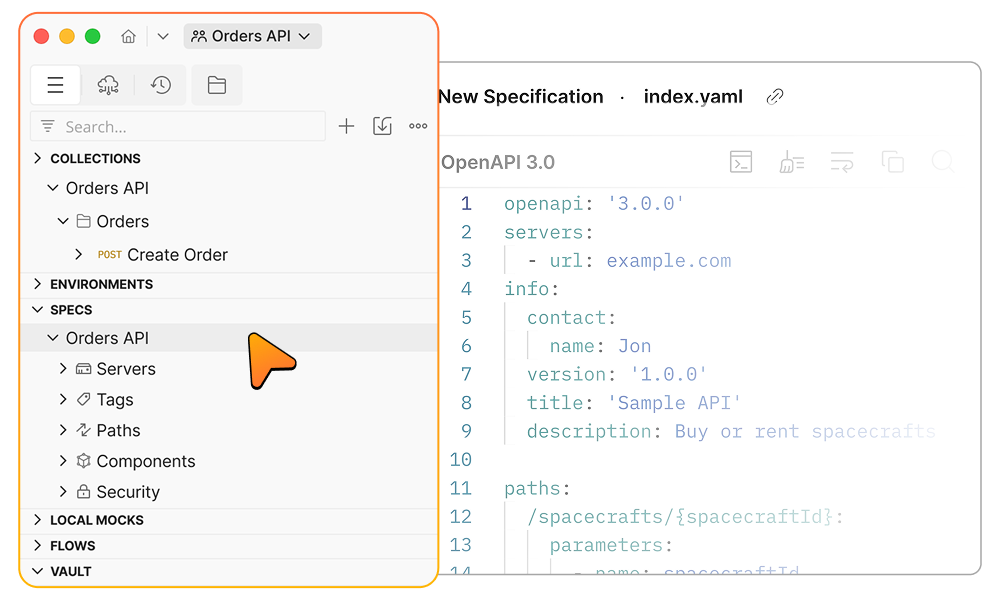This screenshot has width=1000, height=600.
Task: Open the history tab in sidebar
Action: pos(161,85)
